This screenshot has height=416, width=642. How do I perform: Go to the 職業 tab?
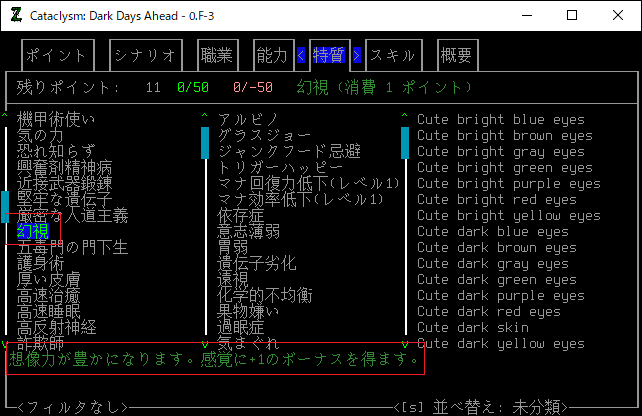(216, 55)
